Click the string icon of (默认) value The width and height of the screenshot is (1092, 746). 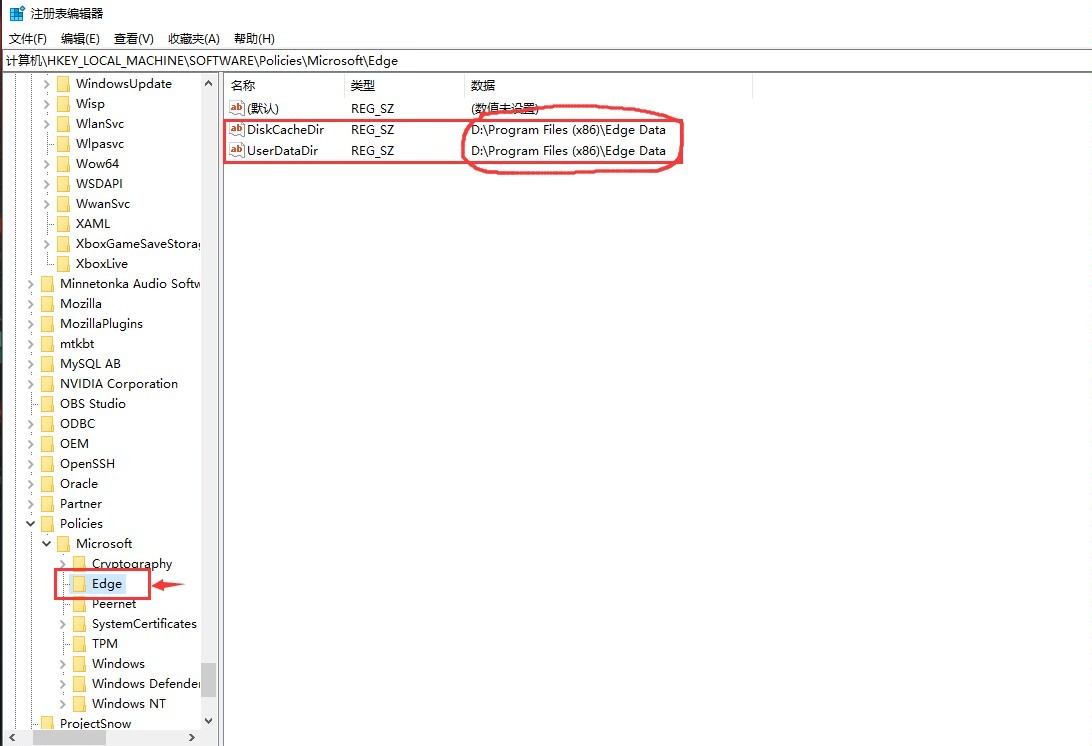point(237,108)
